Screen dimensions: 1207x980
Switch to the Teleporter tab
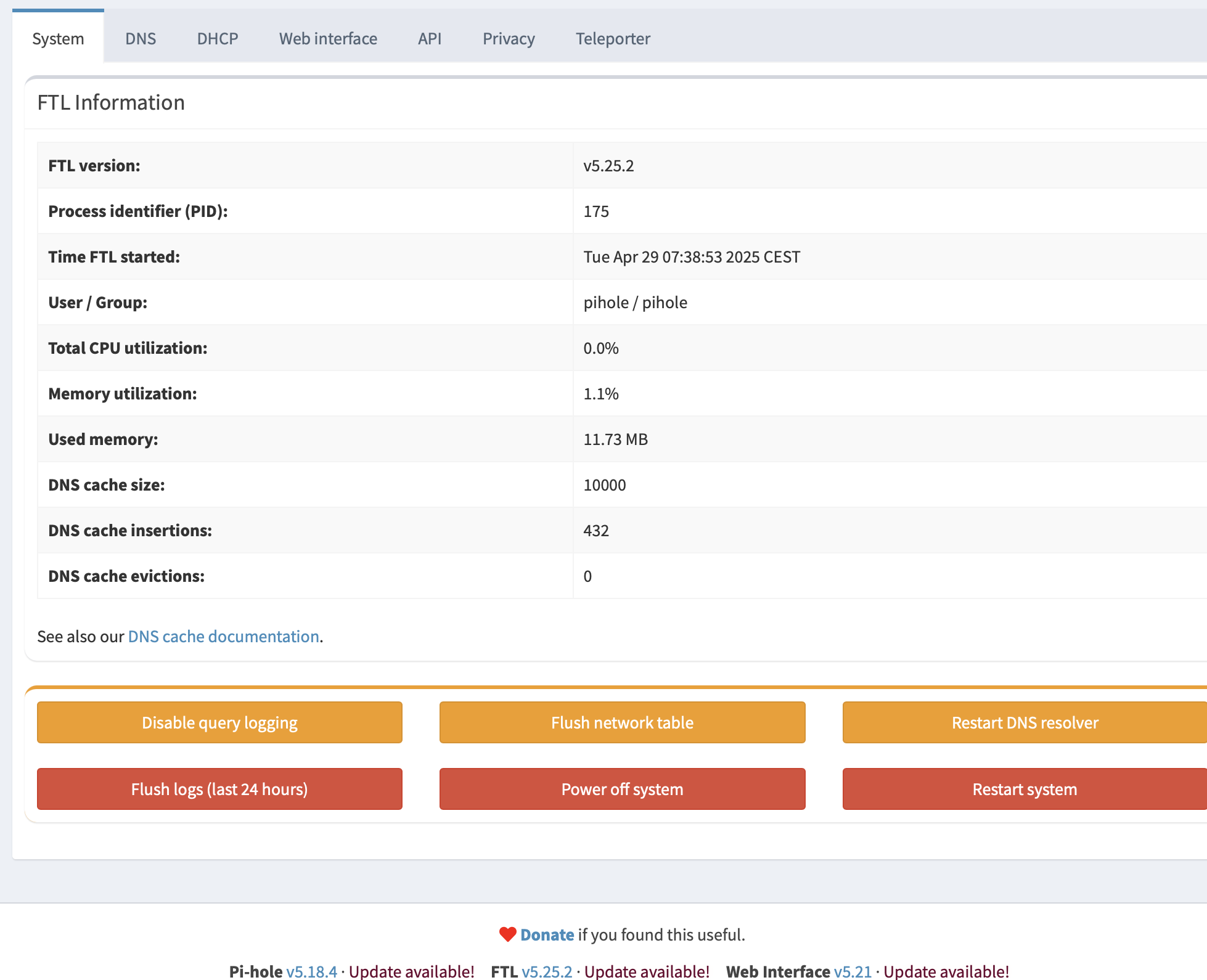pyautogui.click(x=613, y=39)
